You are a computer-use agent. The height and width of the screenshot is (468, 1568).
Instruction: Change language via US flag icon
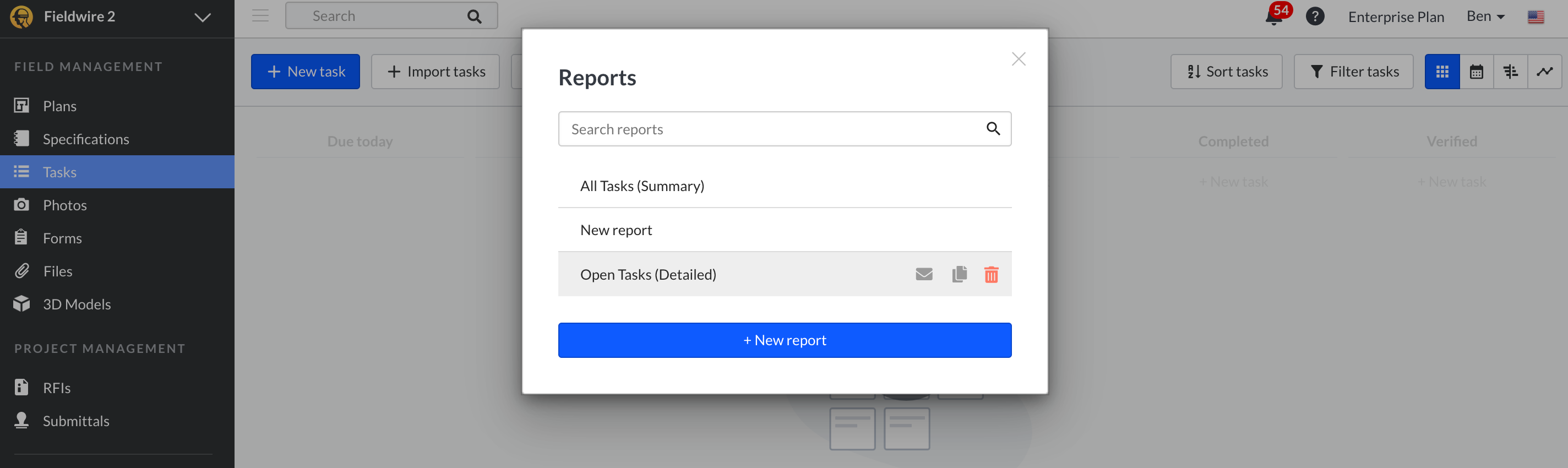point(1535,17)
